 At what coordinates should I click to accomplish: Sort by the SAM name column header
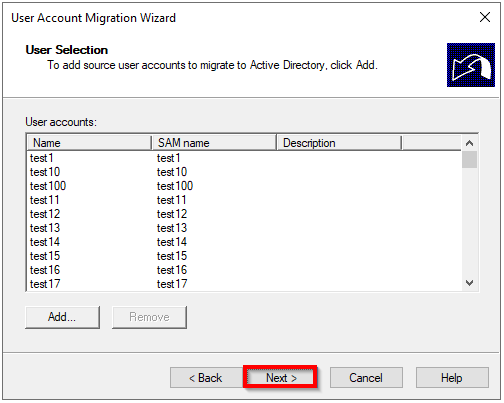coord(214,143)
